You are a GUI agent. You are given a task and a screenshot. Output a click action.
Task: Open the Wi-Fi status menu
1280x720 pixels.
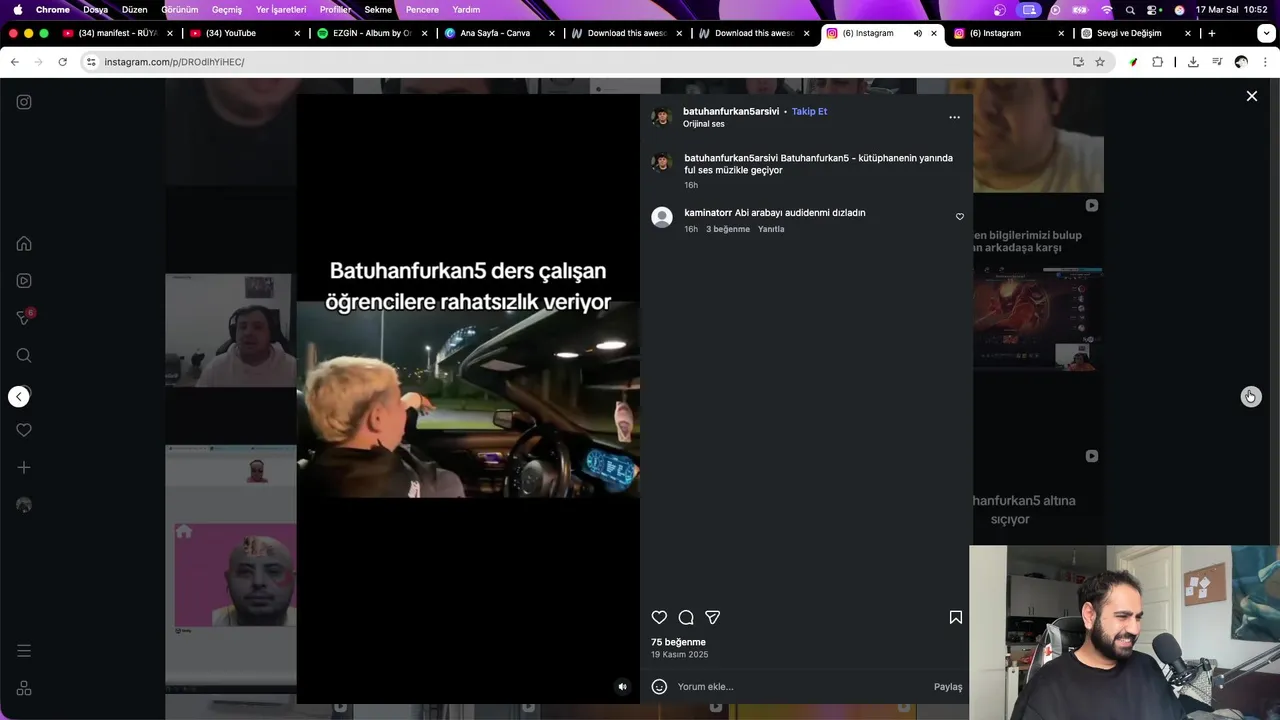tap(1107, 10)
